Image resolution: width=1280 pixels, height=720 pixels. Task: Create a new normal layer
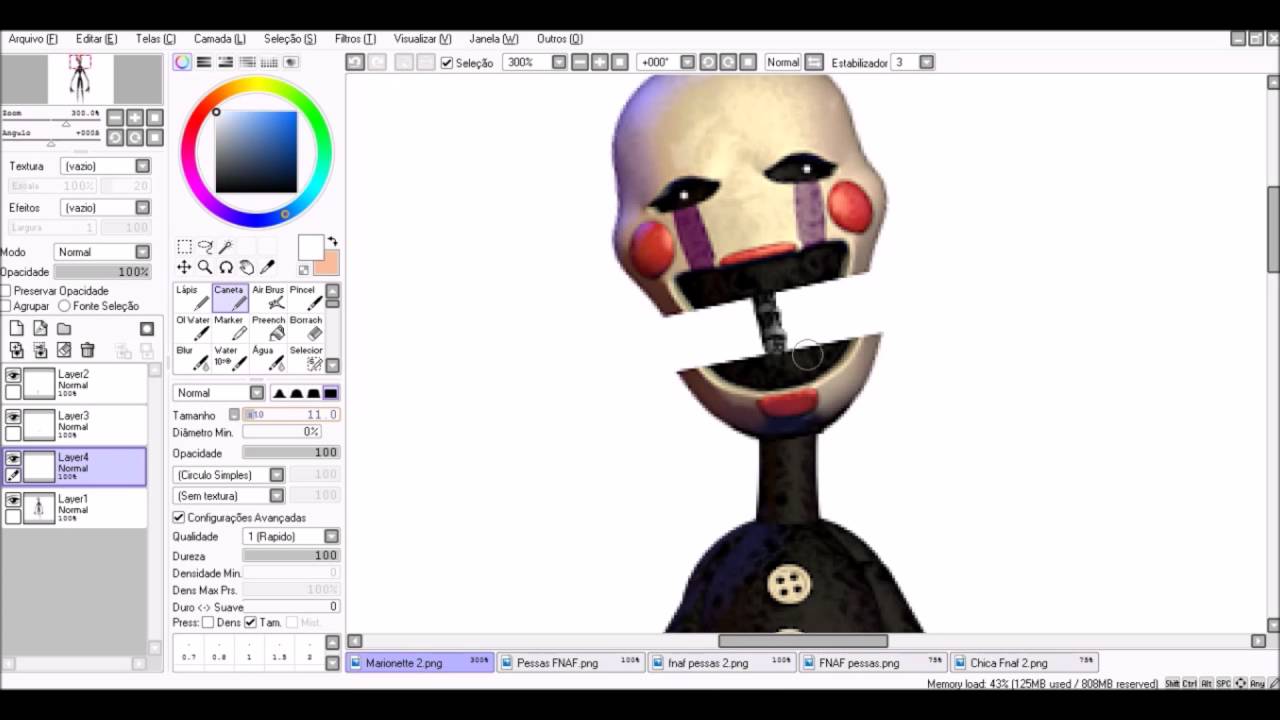click(16, 329)
